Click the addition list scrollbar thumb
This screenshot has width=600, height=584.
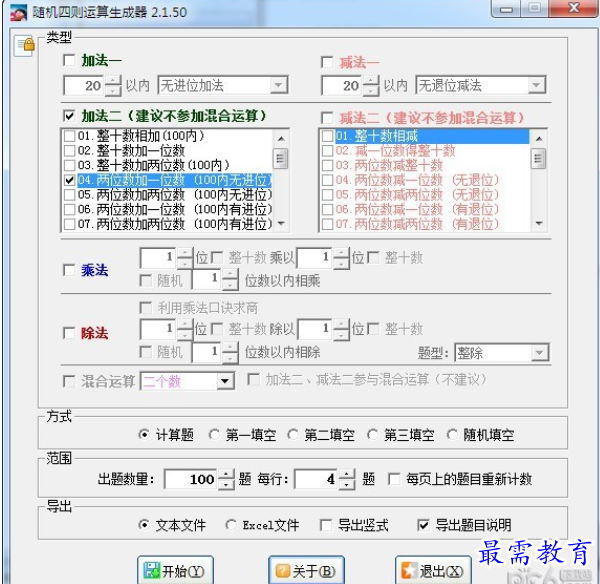pyautogui.click(x=281, y=158)
